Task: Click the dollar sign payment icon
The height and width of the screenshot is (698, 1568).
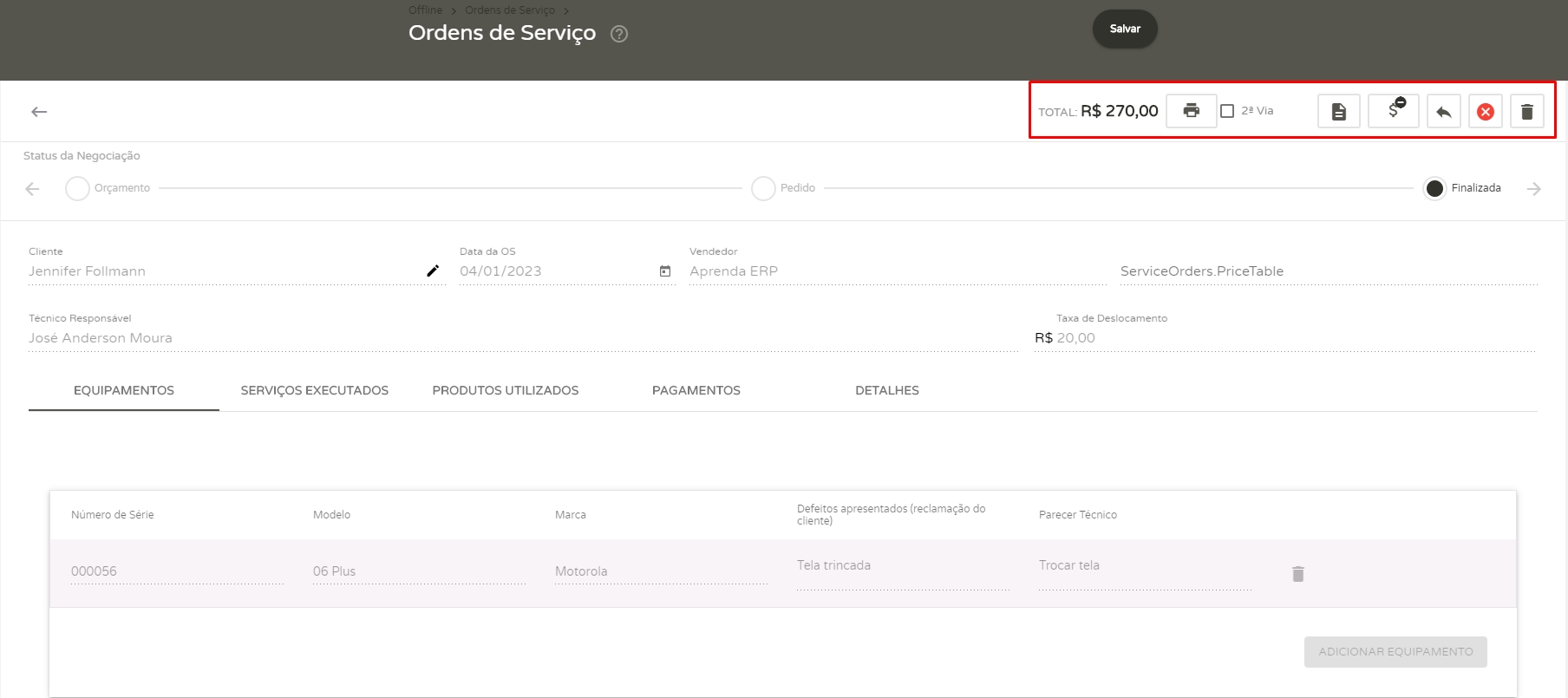Action: [1393, 111]
